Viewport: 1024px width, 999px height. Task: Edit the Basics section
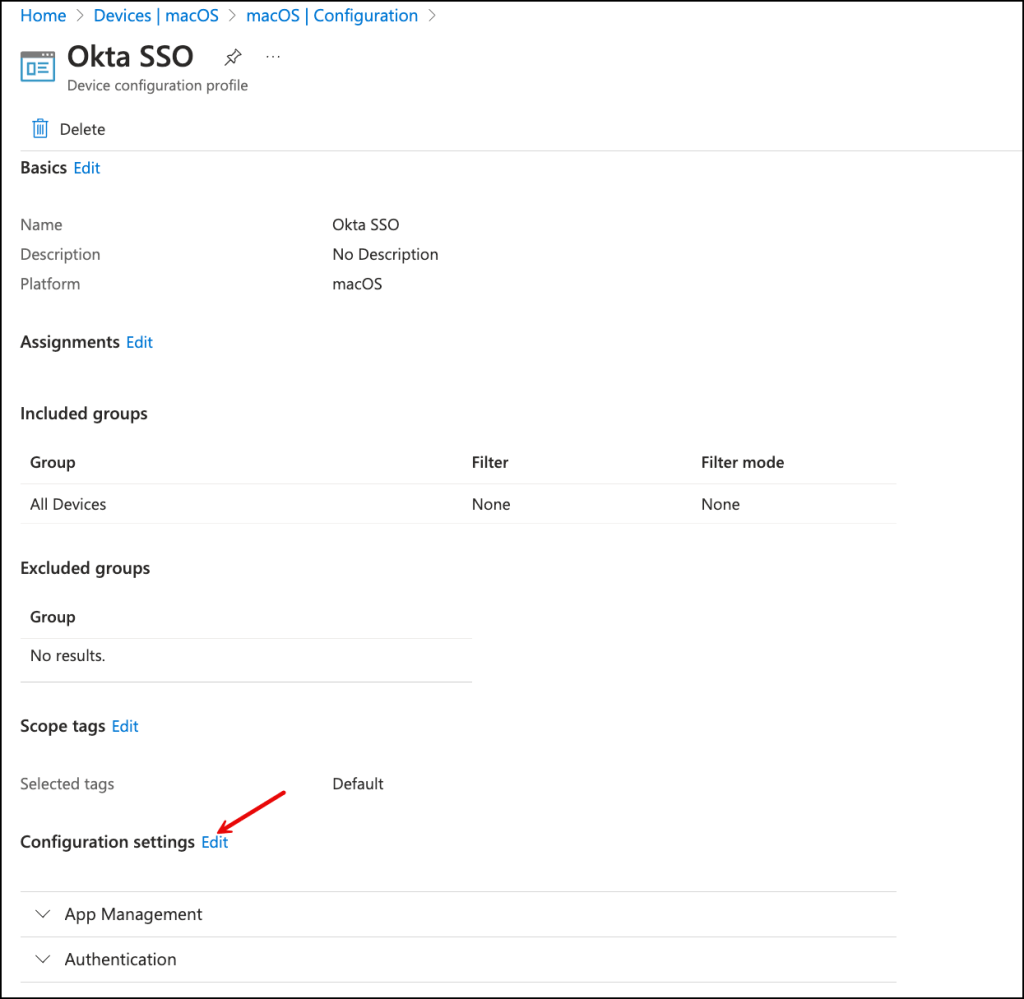click(x=87, y=168)
